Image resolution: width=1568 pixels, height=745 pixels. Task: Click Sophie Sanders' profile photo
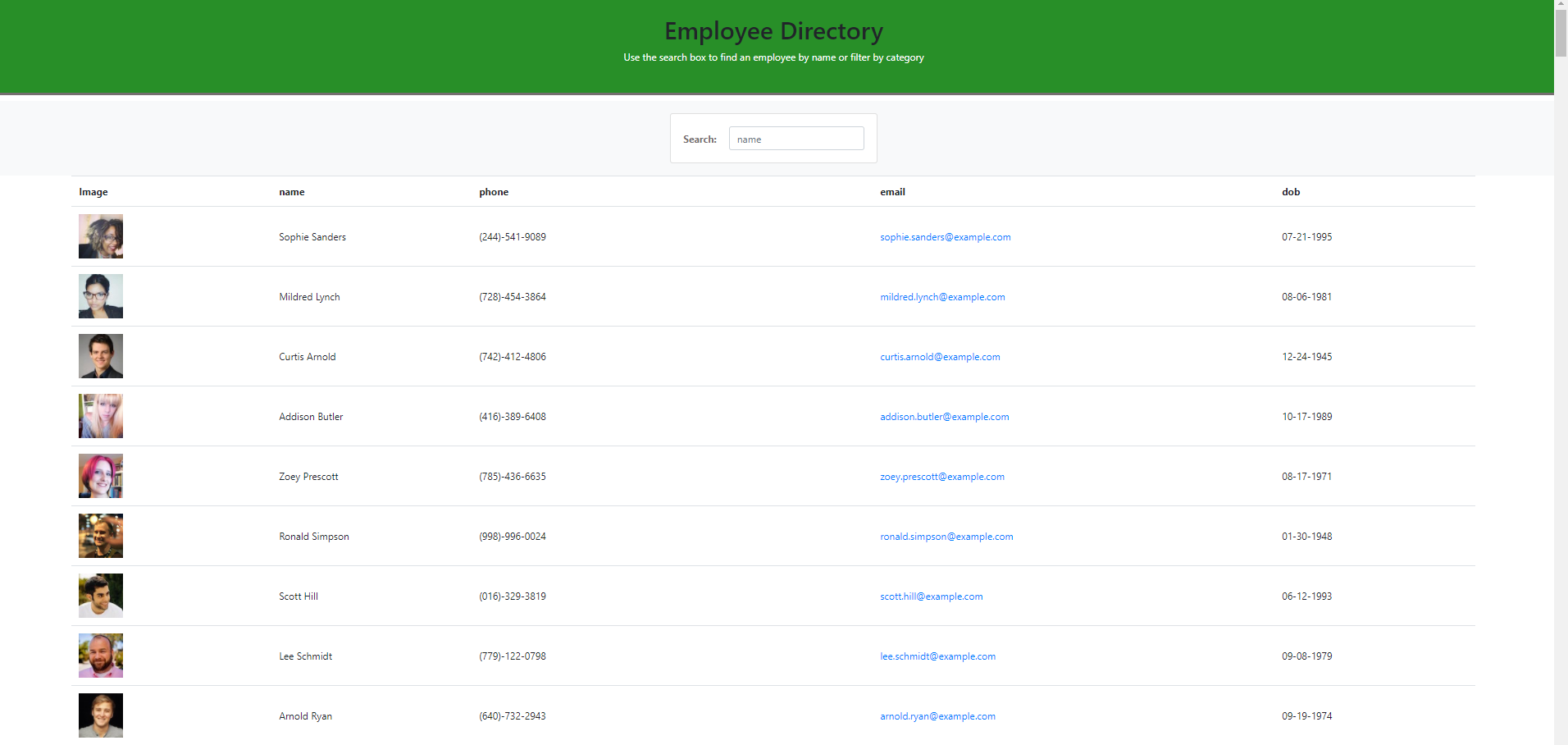pyautogui.click(x=100, y=236)
